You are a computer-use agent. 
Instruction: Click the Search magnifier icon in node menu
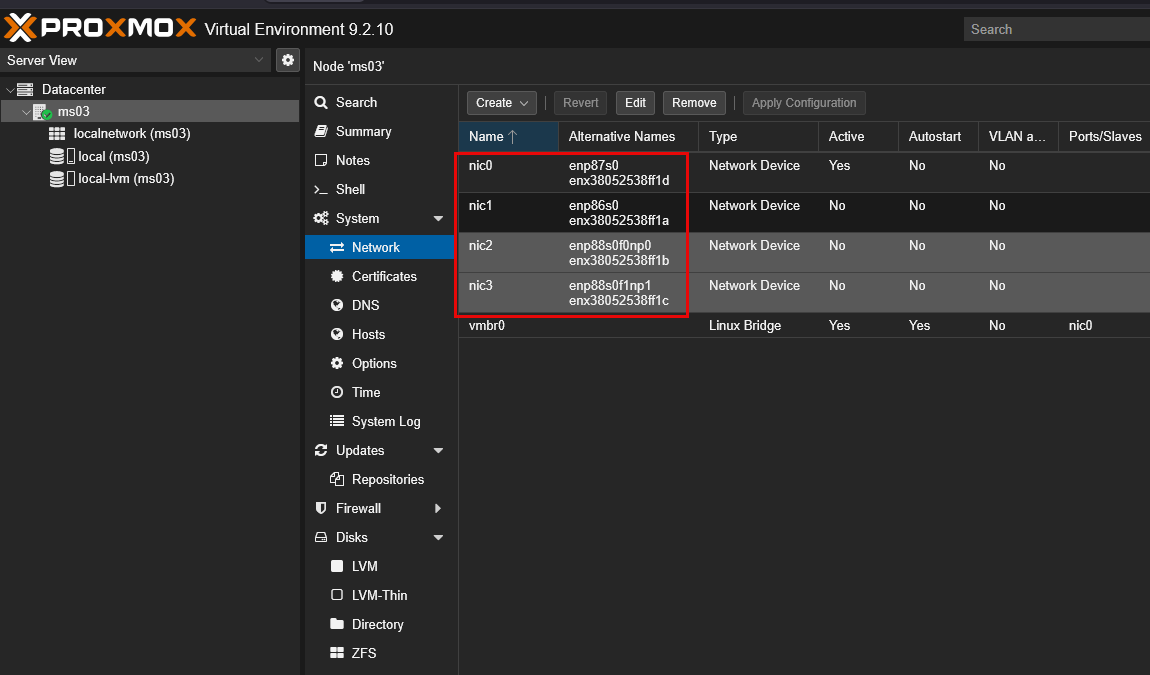pyautogui.click(x=321, y=103)
